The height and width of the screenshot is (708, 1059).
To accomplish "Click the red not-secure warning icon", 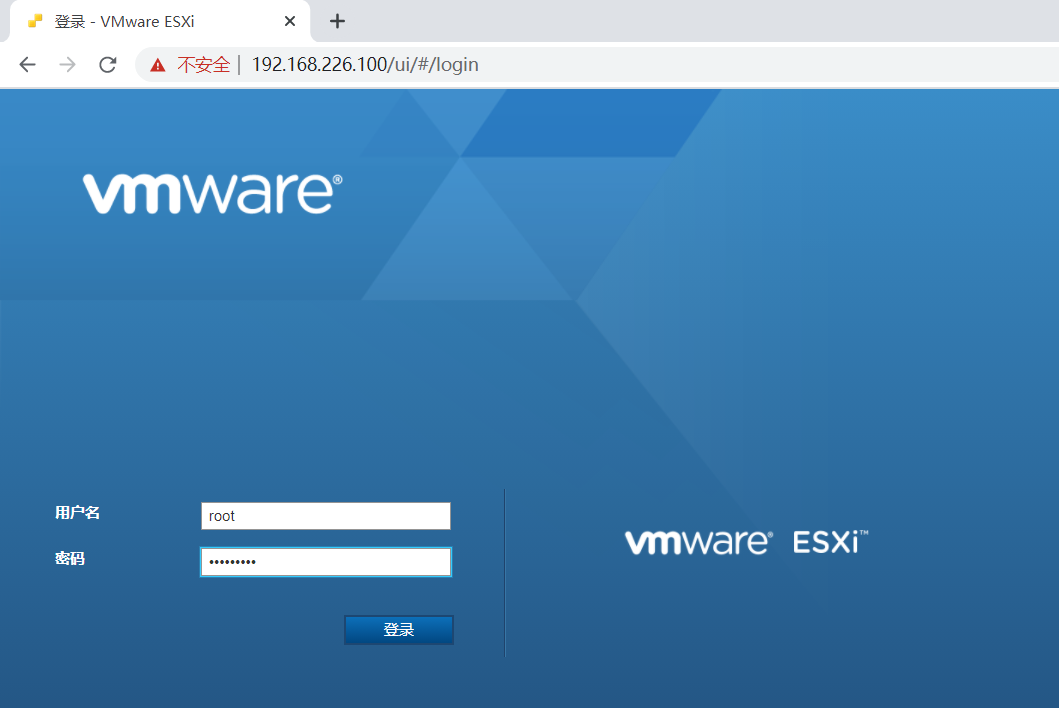I will [x=157, y=65].
